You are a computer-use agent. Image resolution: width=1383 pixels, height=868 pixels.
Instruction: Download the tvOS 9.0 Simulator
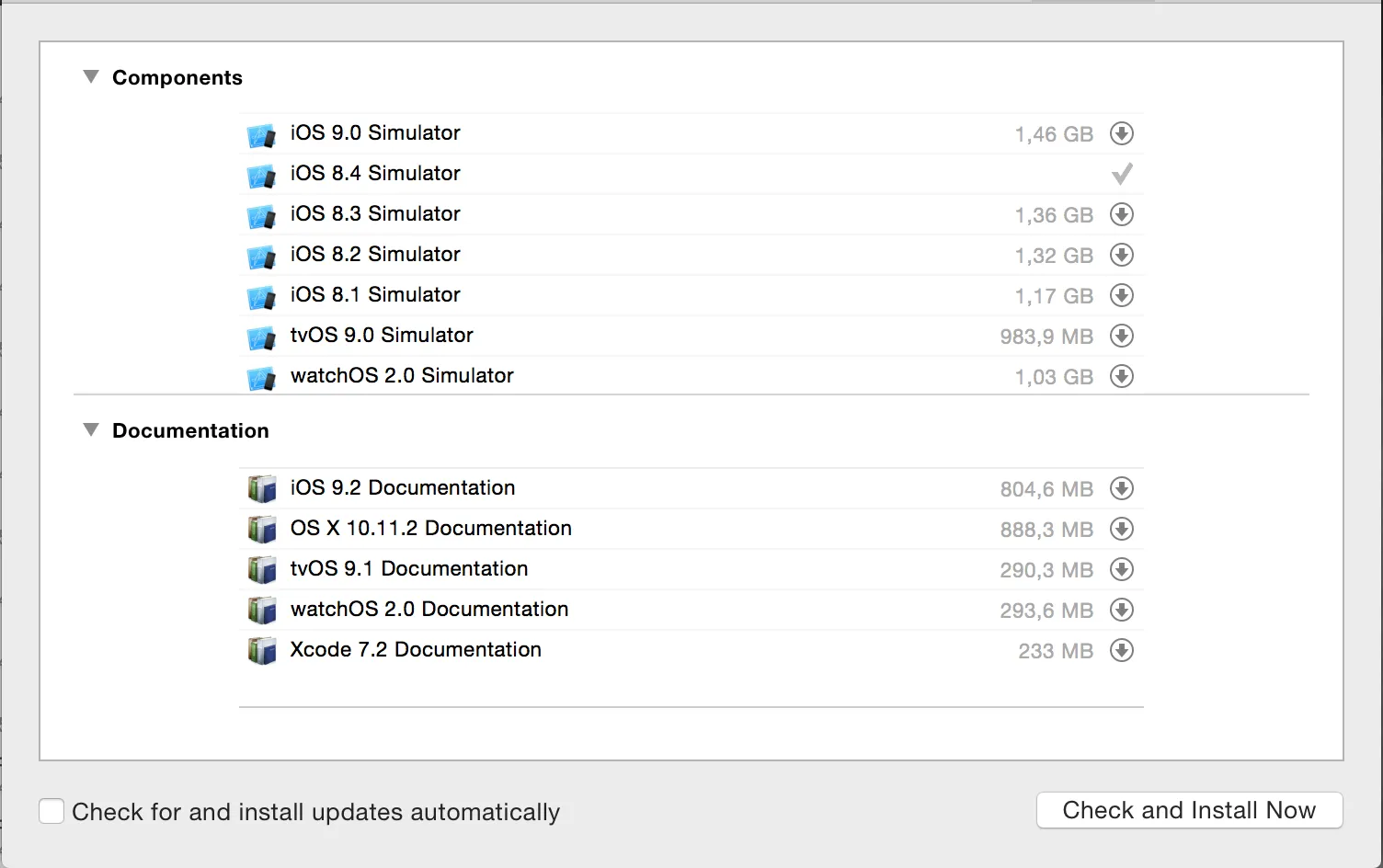coord(1121,336)
